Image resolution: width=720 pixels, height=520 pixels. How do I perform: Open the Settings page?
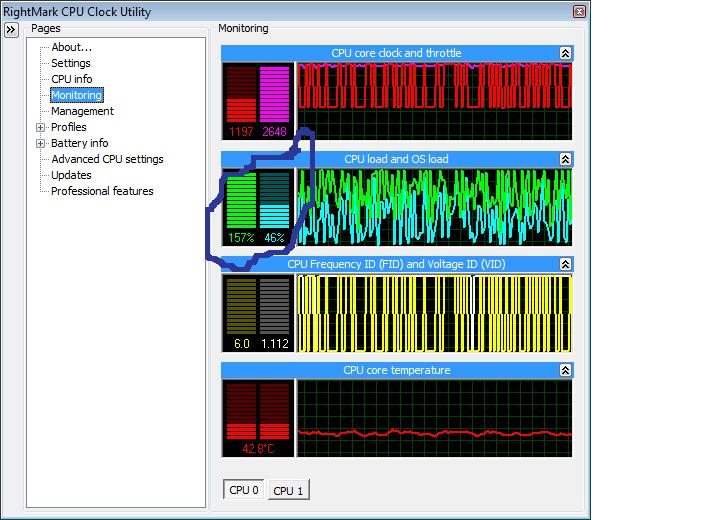tap(71, 63)
